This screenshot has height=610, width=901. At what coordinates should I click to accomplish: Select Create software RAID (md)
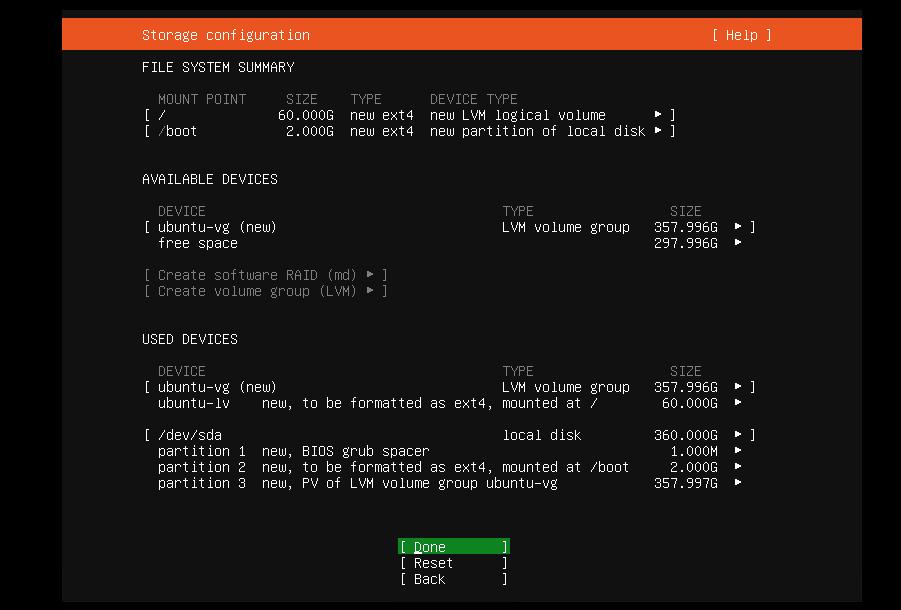[x=265, y=275]
